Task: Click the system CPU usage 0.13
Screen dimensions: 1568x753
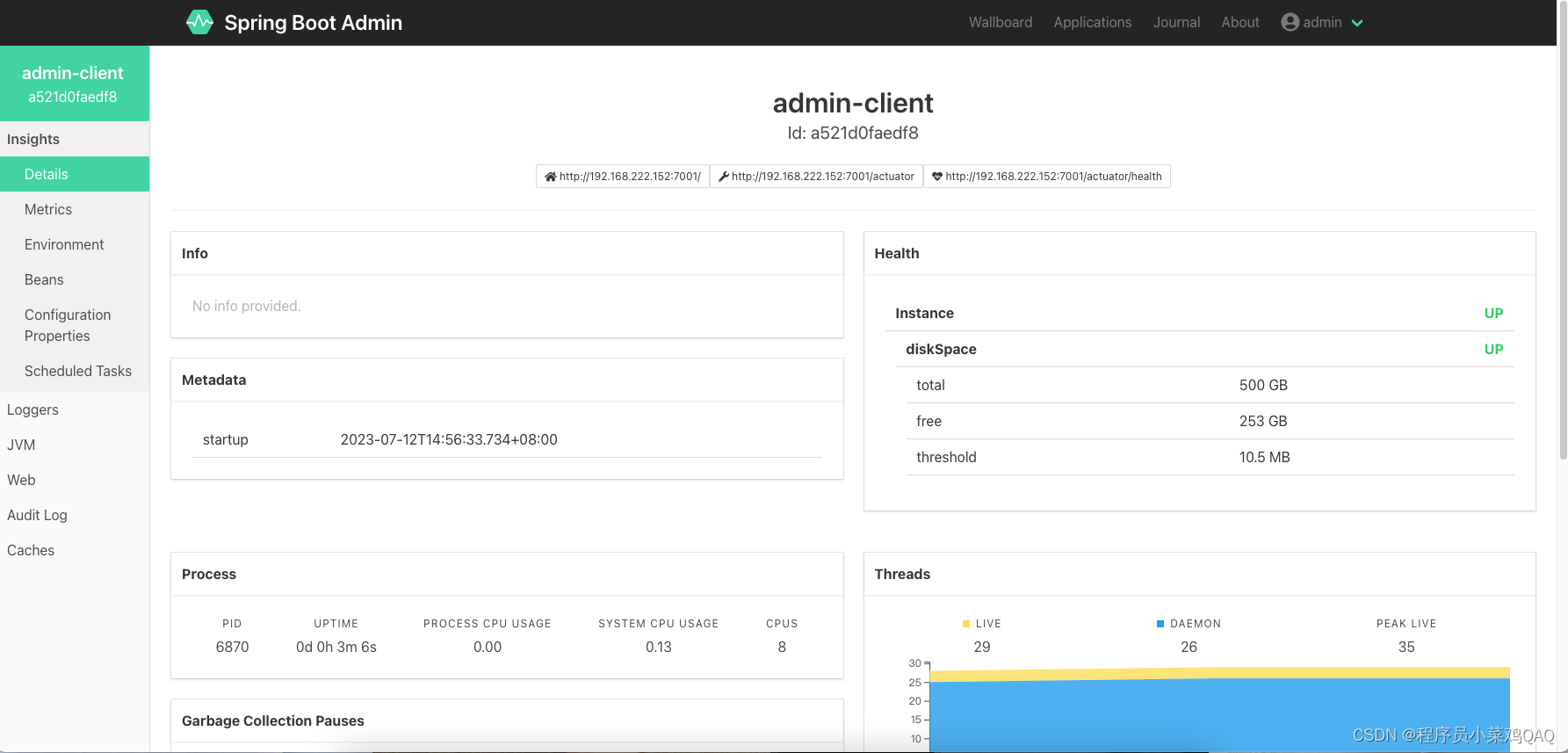Action: (x=659, y=647)
